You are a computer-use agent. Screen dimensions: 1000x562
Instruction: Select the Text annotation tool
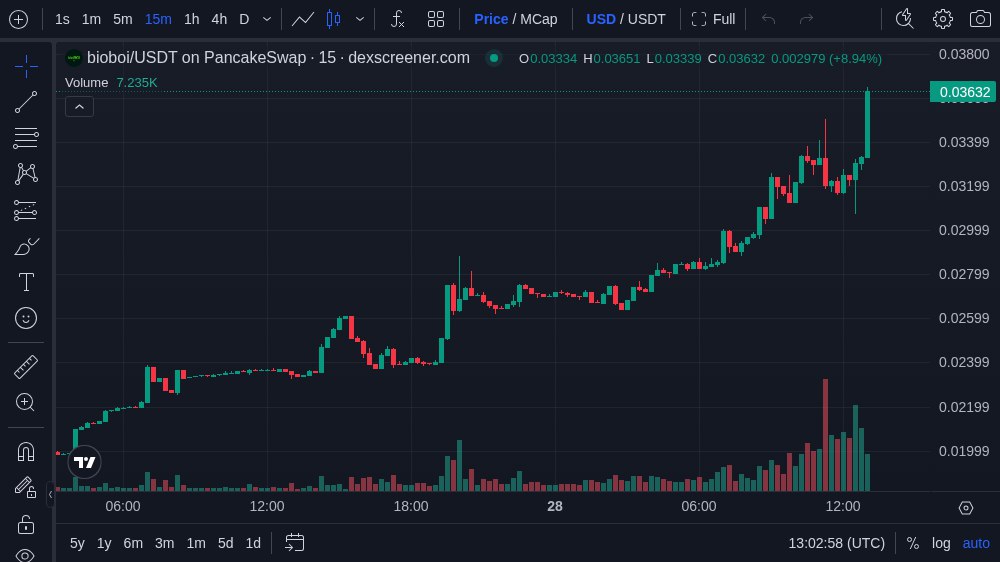(x=26, y=282)
